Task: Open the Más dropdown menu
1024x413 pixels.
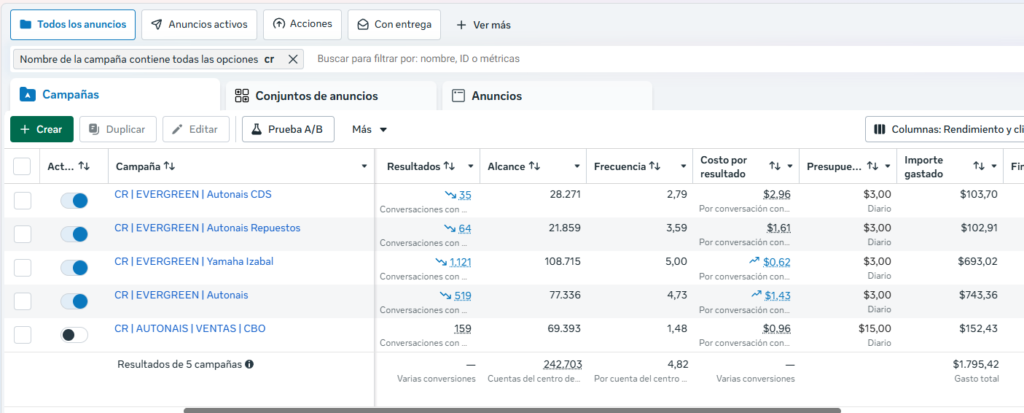Action: pyautogui.click(x=370, y=129)
